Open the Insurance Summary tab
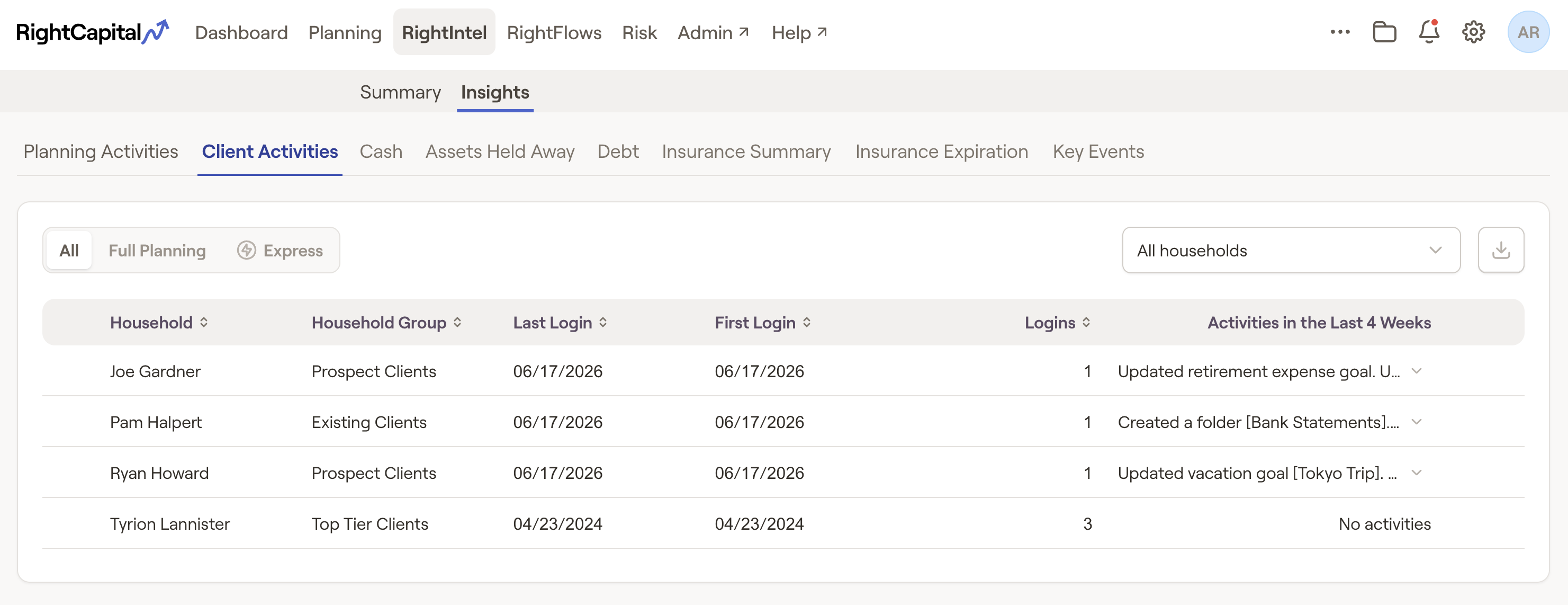 (746, 151)
